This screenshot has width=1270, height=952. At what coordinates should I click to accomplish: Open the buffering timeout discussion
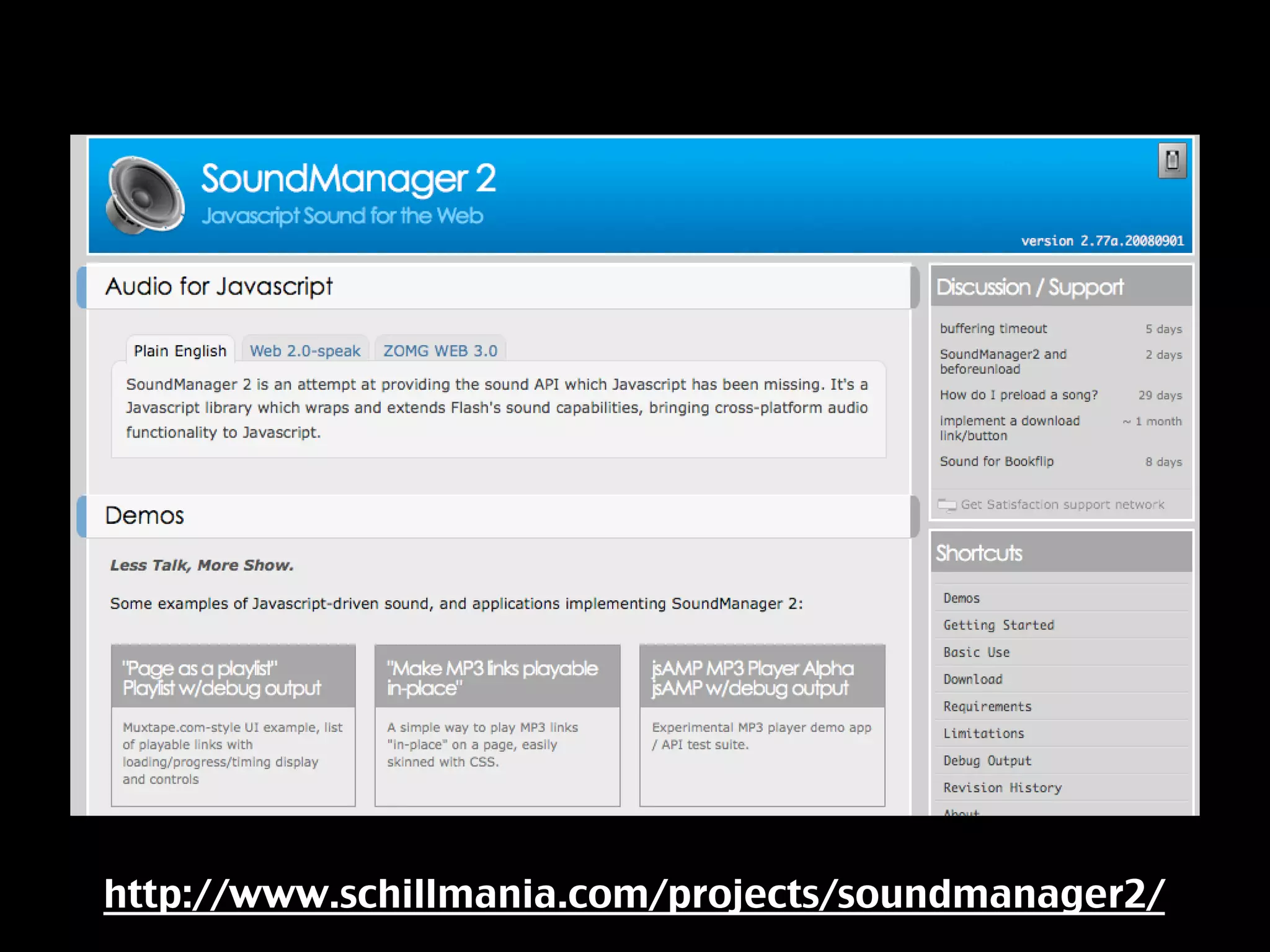coord(993,328)
